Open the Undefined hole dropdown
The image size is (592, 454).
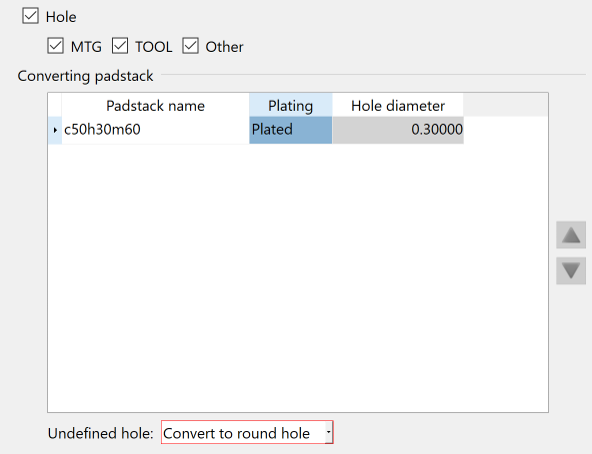point(247,432)
